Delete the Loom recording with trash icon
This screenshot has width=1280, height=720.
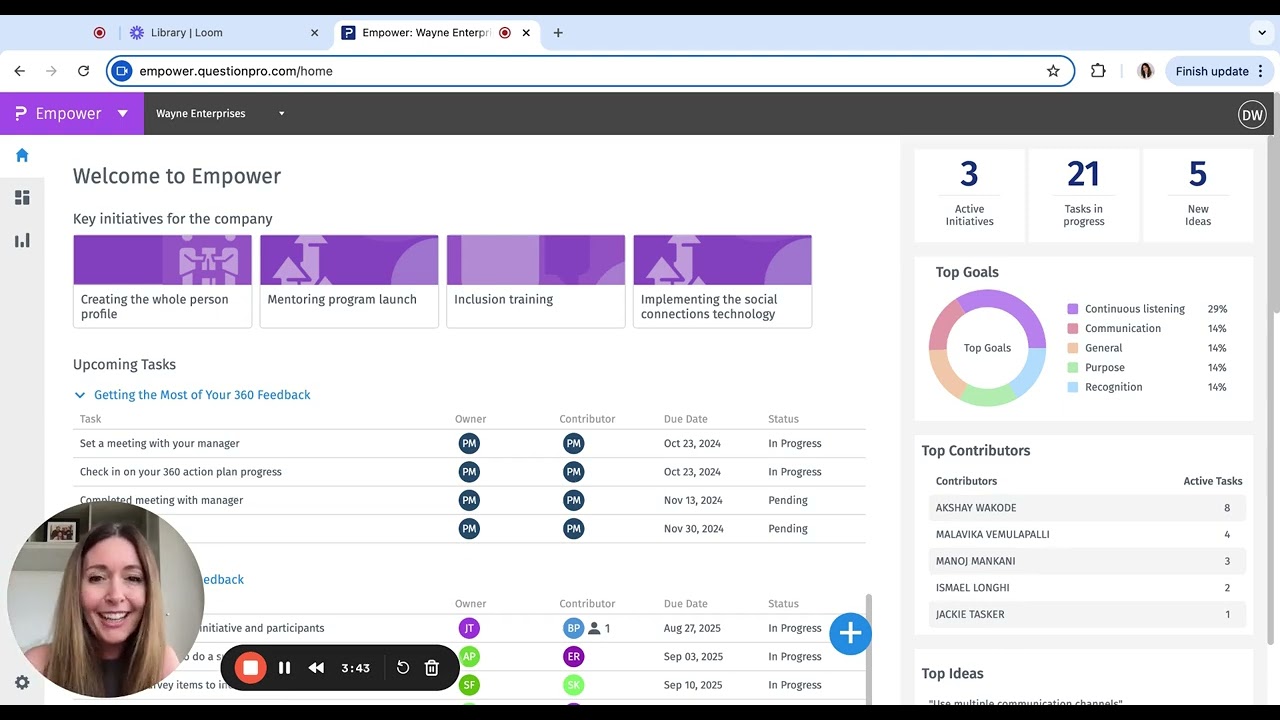pyautogui.click(x=432, y=668)
